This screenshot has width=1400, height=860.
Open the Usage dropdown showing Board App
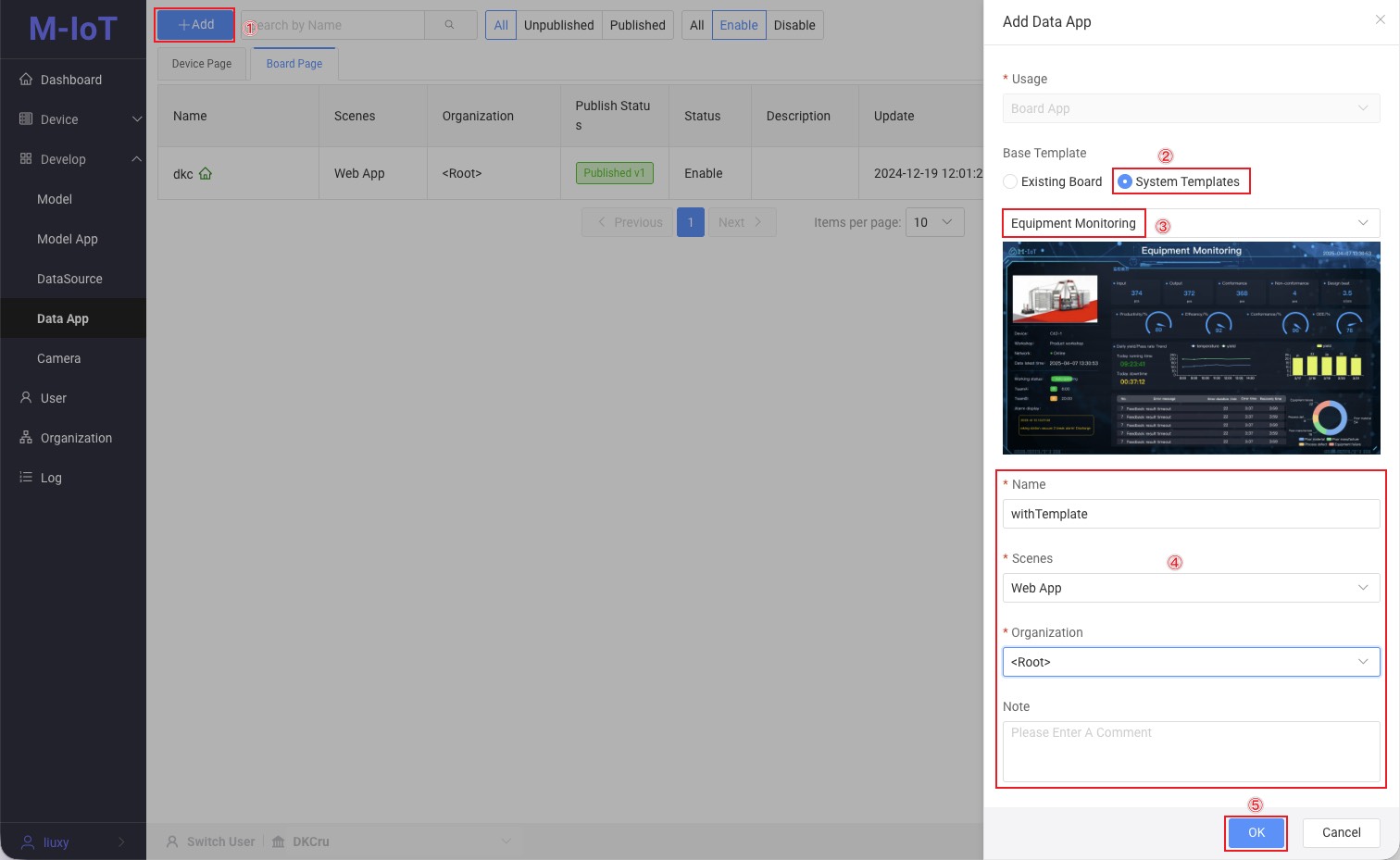click(x=1191, y=108)
